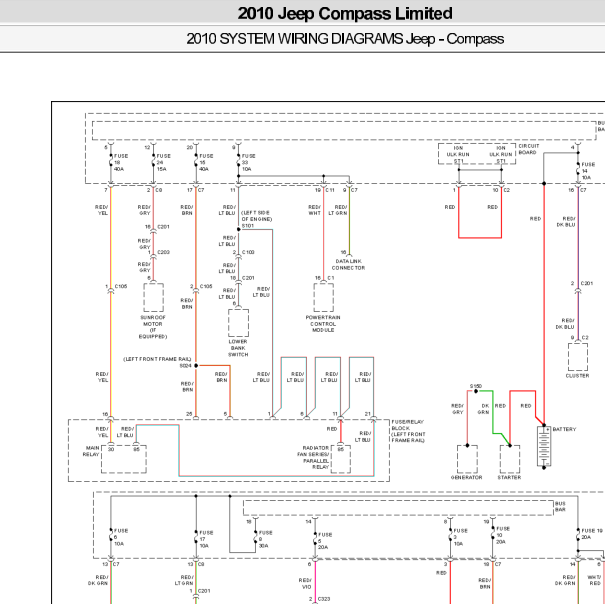605x604 pixels.
Task: Click the 'FUSE 17 10A' label
Action: click(x=206, y=539)
